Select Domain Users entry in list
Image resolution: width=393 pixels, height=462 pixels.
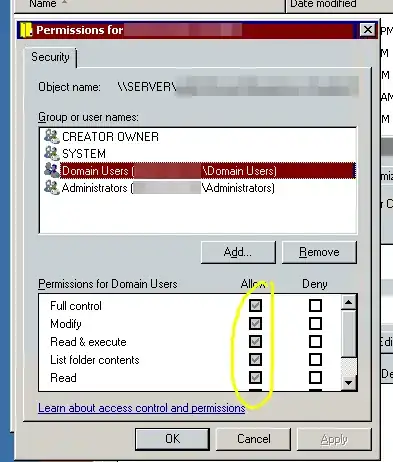pyautogui.click(x=208, y=171)
